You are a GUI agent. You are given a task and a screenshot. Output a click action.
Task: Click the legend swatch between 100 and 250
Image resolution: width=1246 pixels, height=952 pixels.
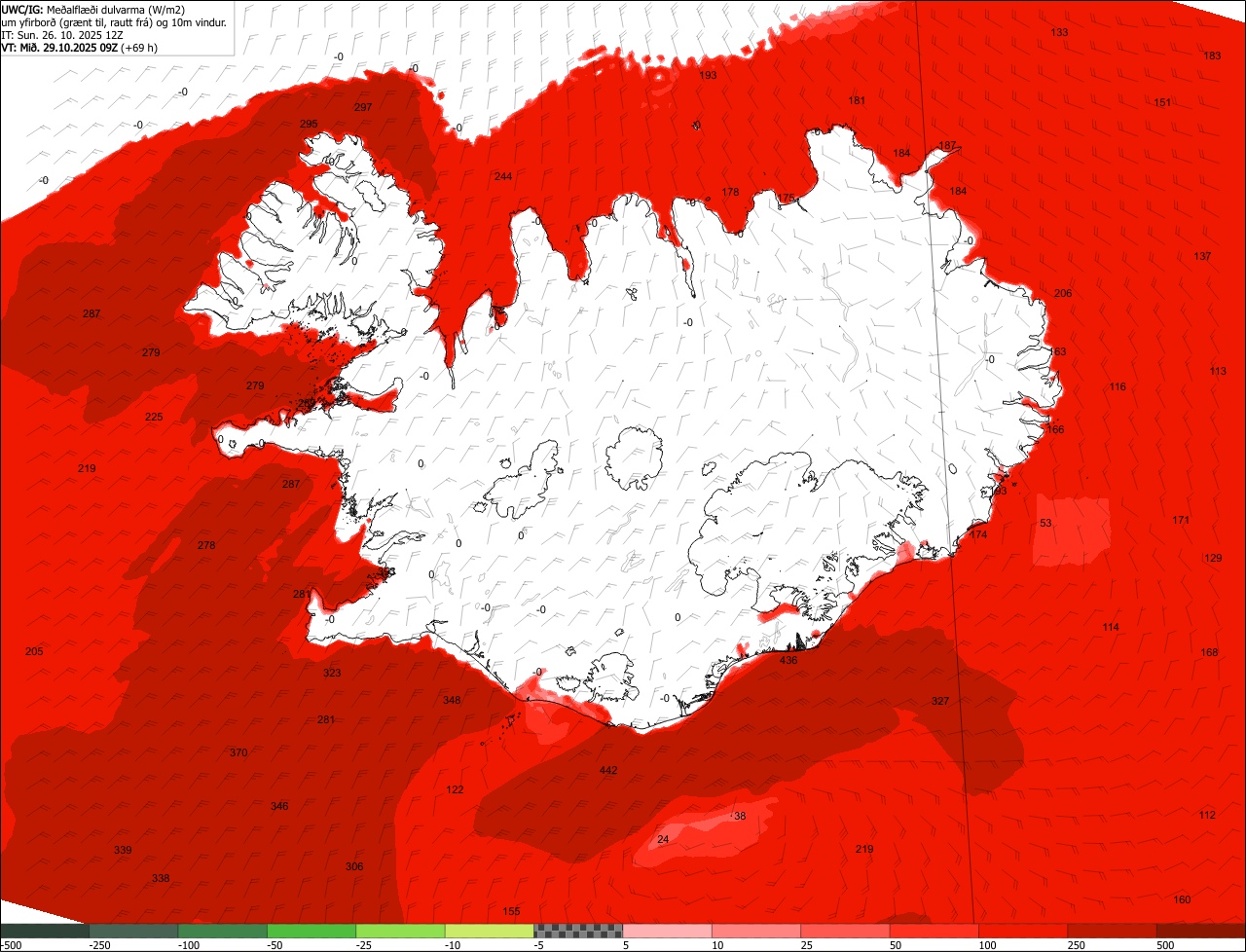[x=1024, y=931]
